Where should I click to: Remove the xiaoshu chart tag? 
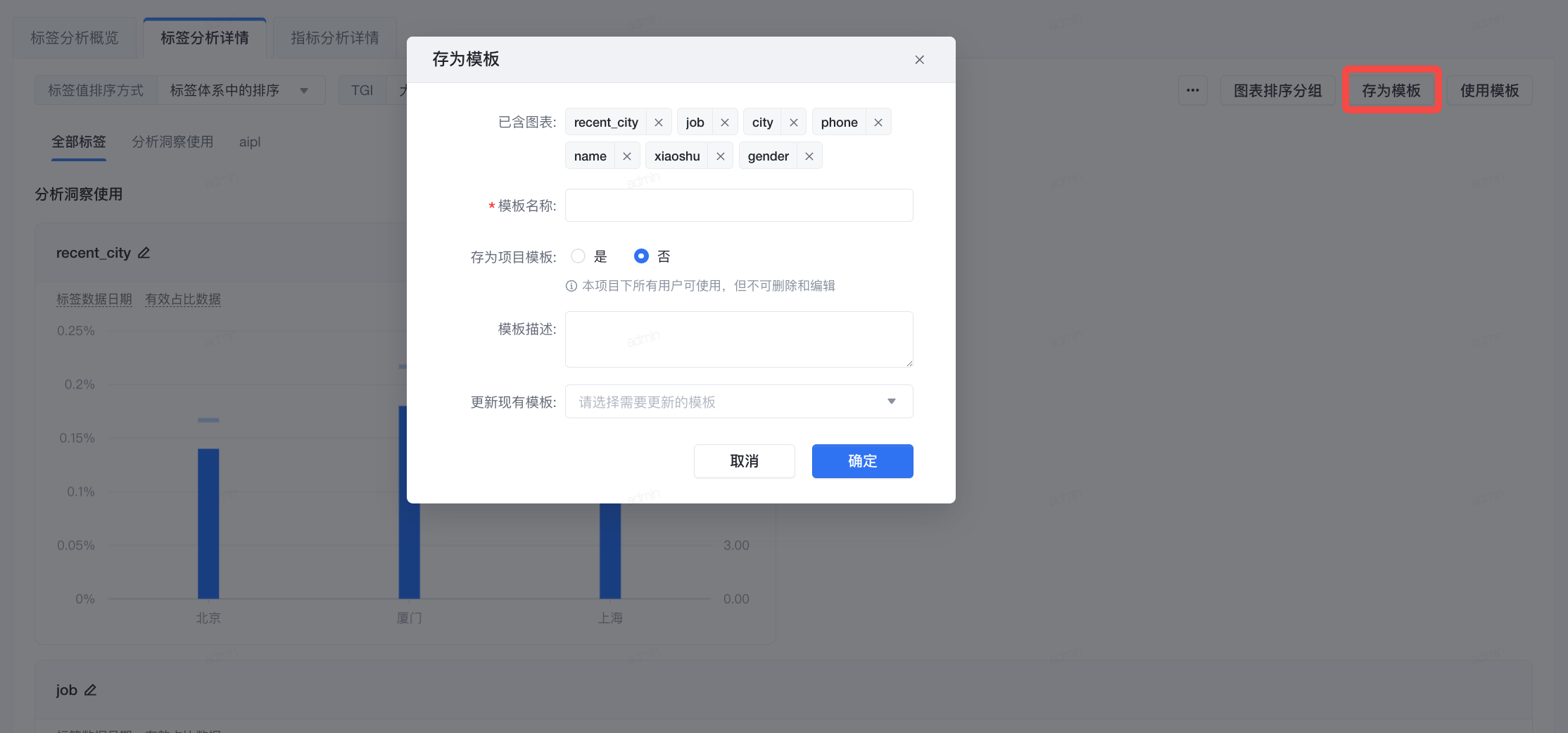721,156
